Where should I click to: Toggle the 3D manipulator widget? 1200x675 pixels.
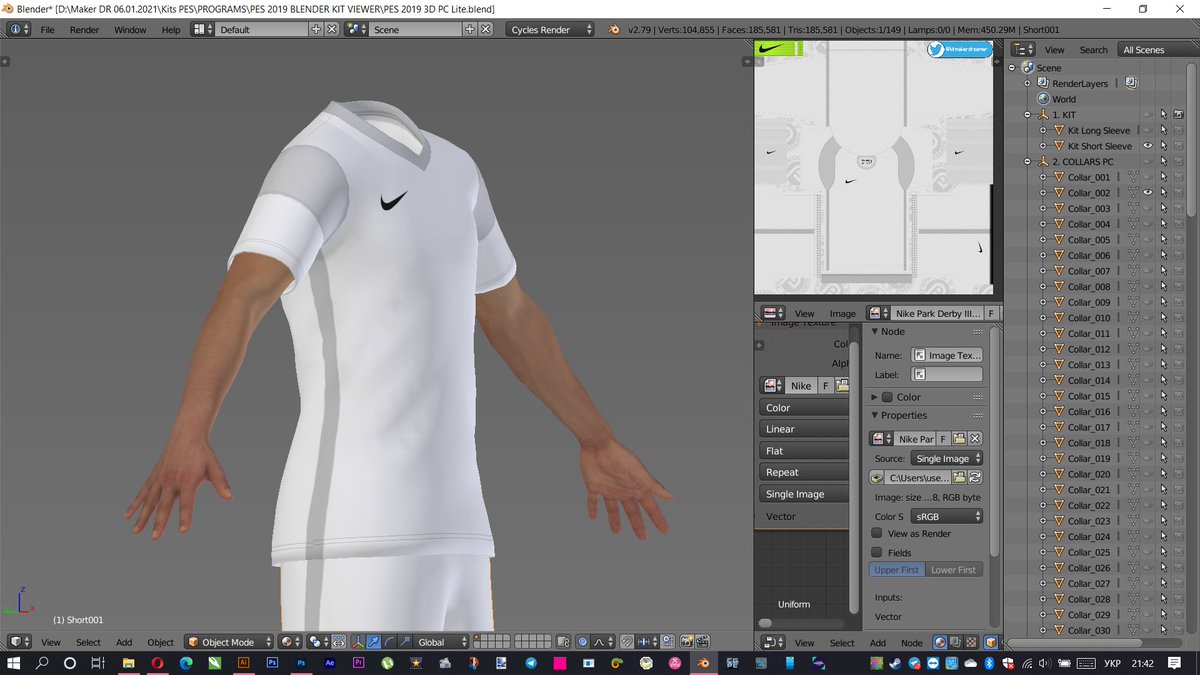(x=359, y=642)
